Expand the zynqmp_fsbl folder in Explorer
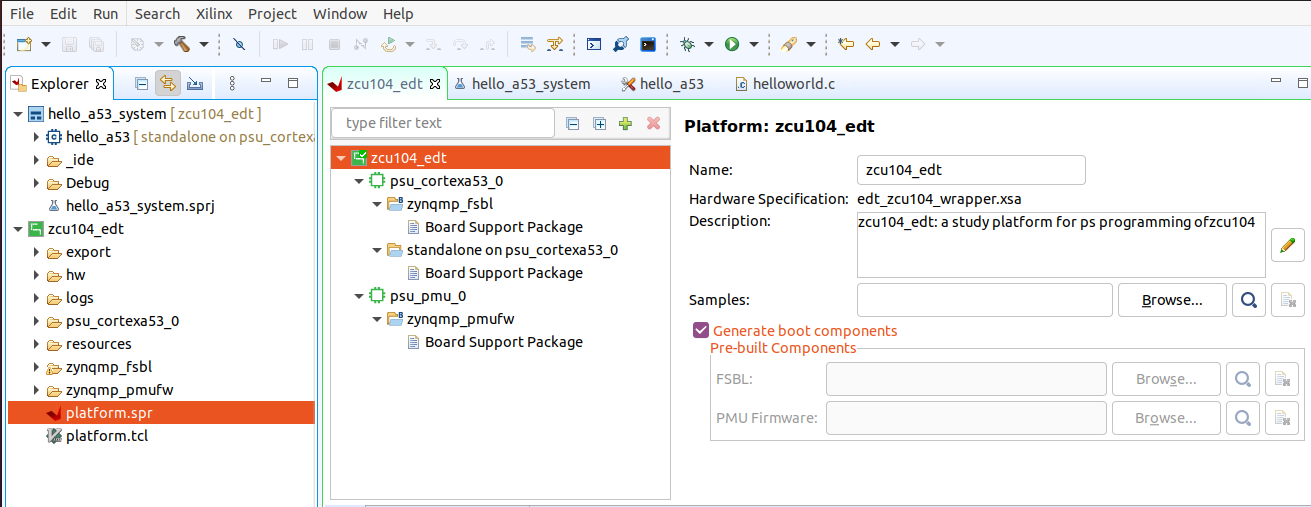This screenshot has width=1311, height=507. [x=36, y=367]
